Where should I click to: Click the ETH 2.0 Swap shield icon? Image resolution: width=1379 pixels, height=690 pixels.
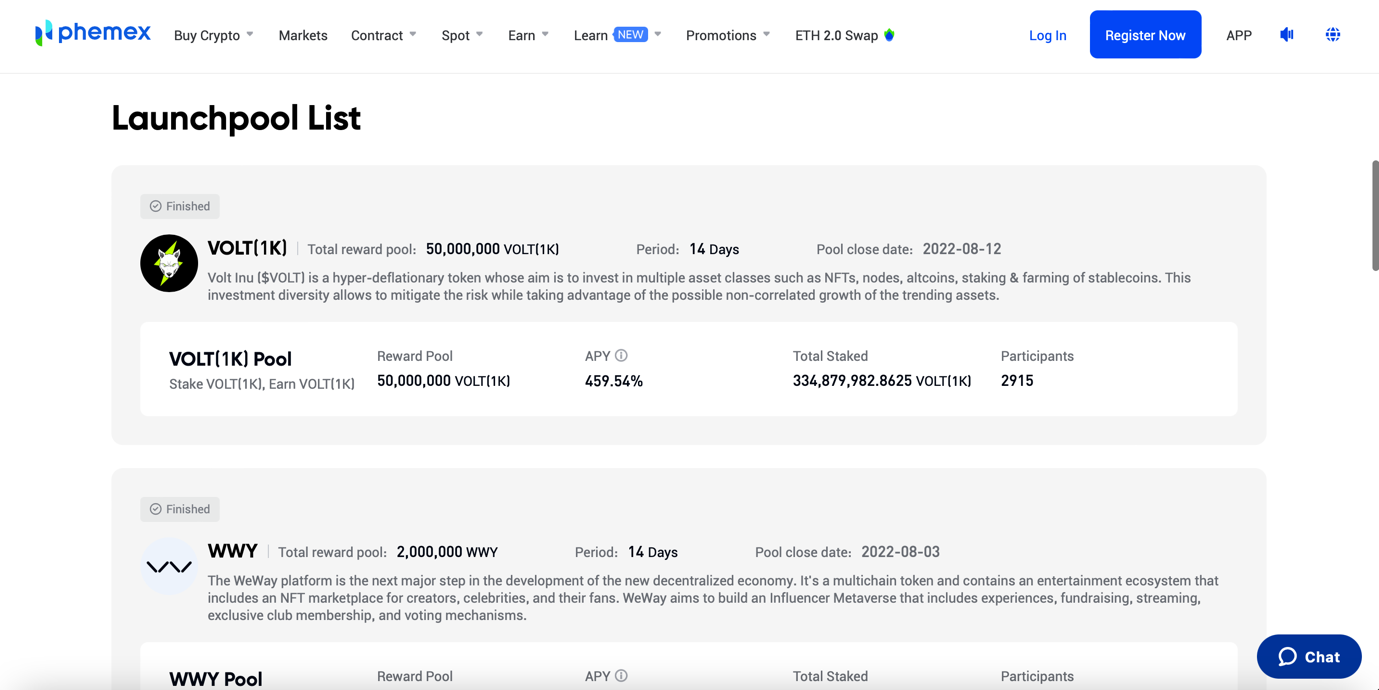[889, 35]
